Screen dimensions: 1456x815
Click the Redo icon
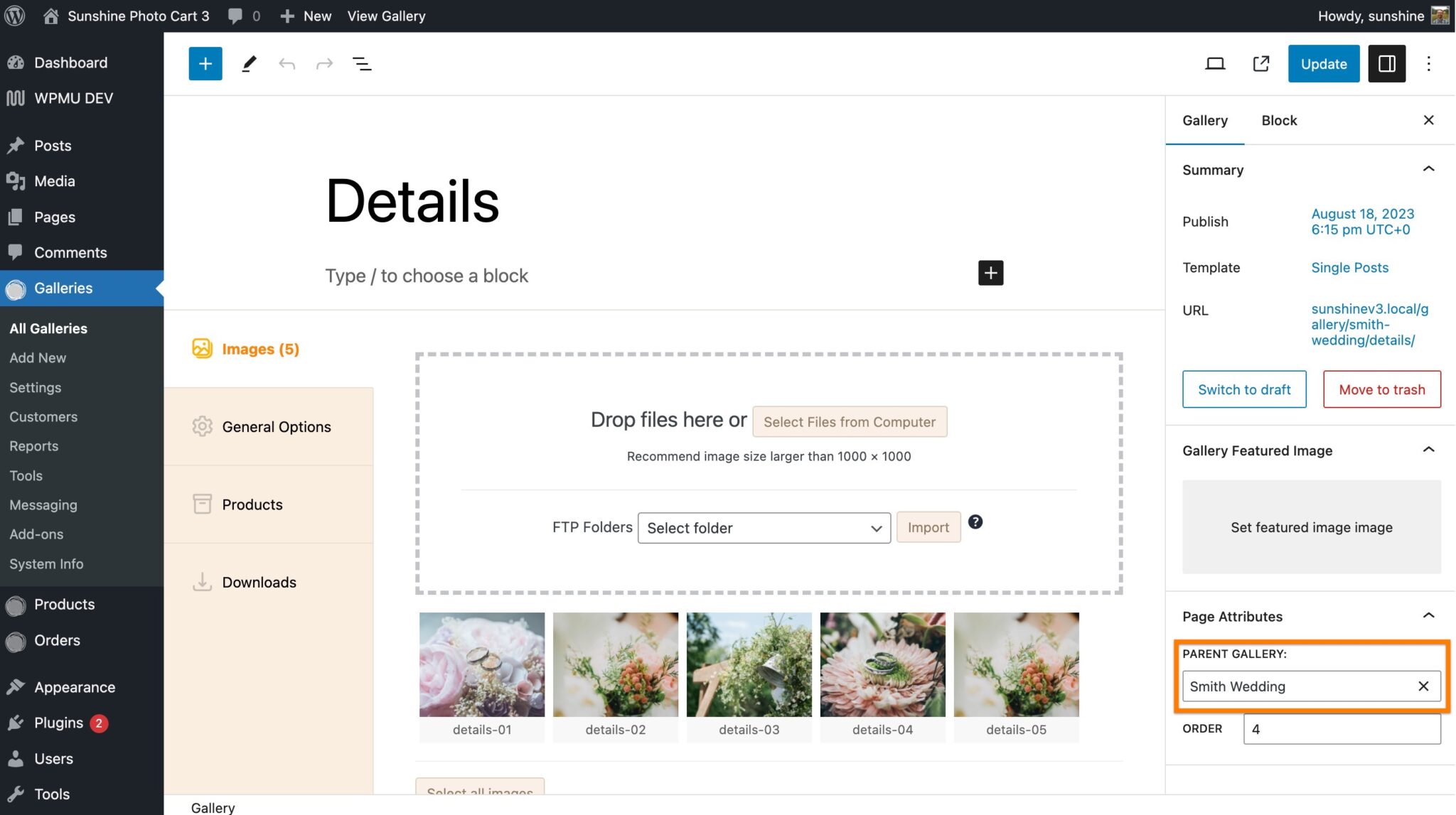pos(324,63)
